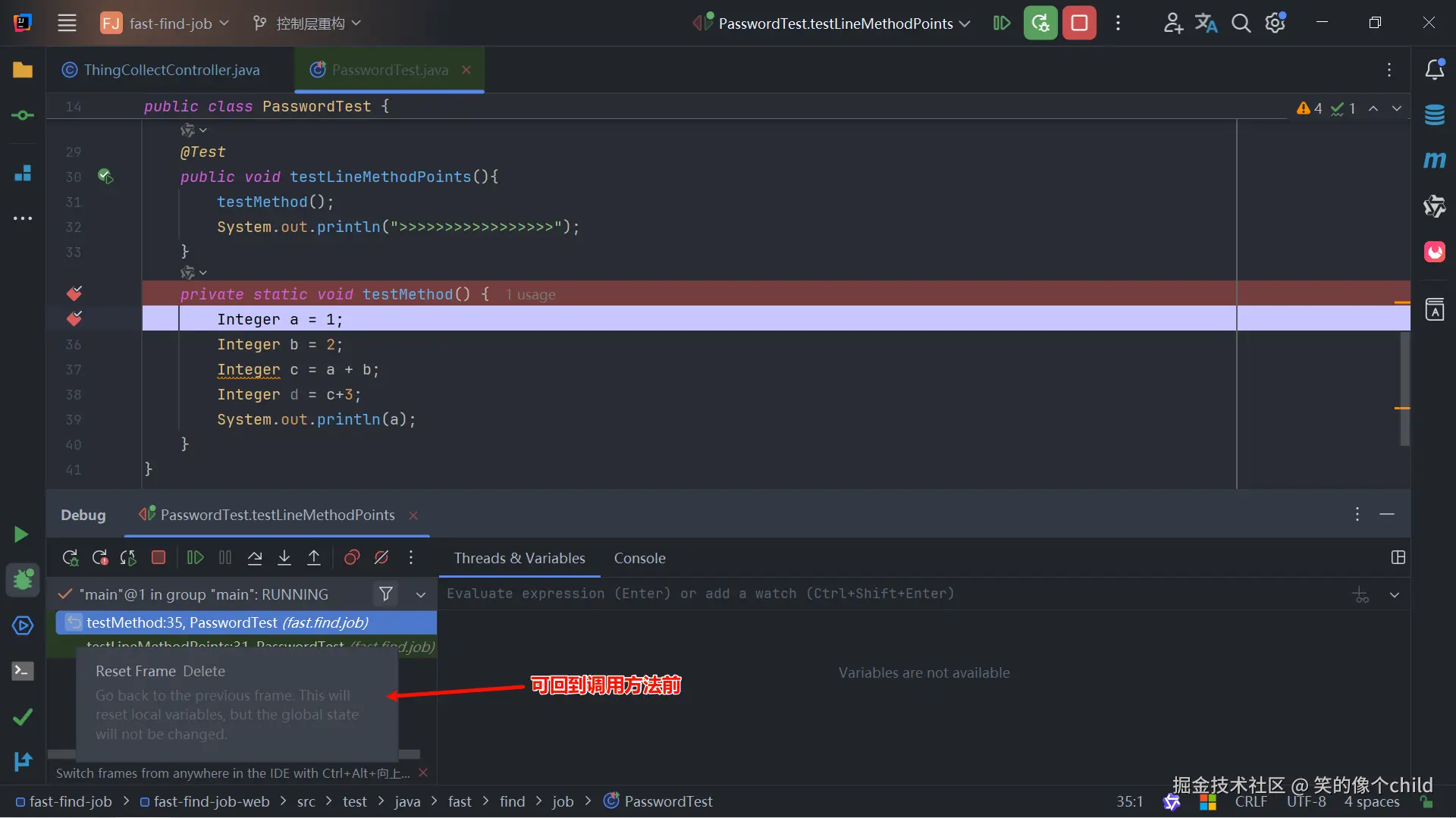Open Code With Me collaboration icon
Viewport: 1456px width, 818px height.
1172,23
